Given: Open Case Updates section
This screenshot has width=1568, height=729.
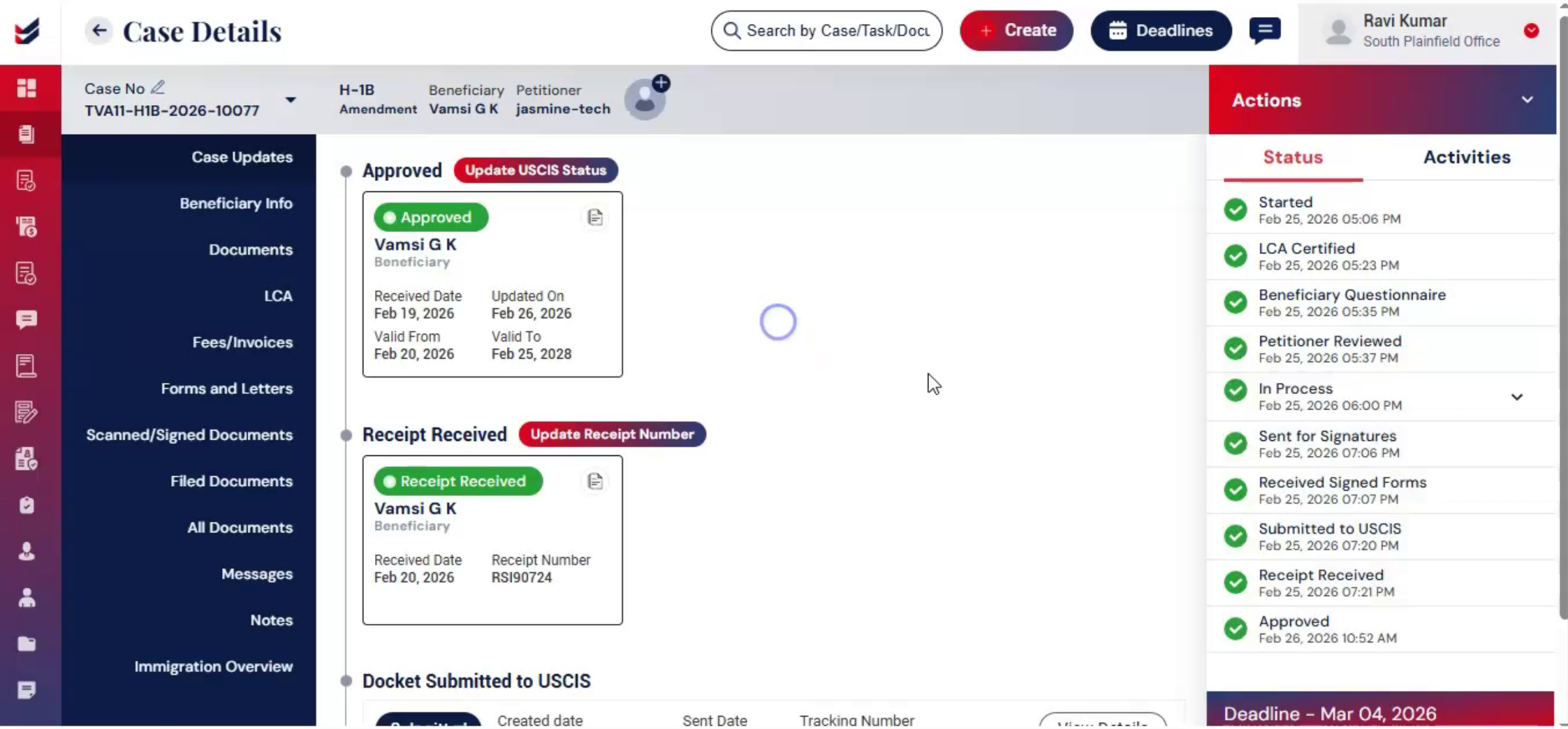Looking at the screenshot, I should [242, 157].
